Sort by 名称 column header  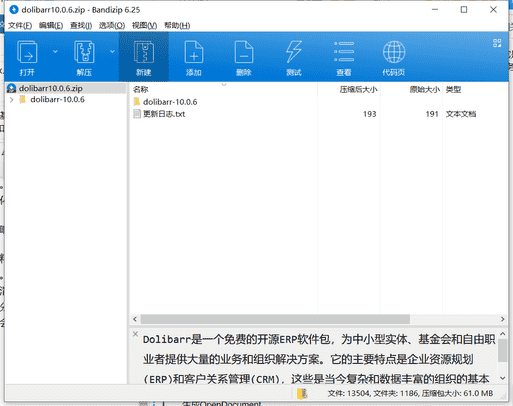(140, 89)
